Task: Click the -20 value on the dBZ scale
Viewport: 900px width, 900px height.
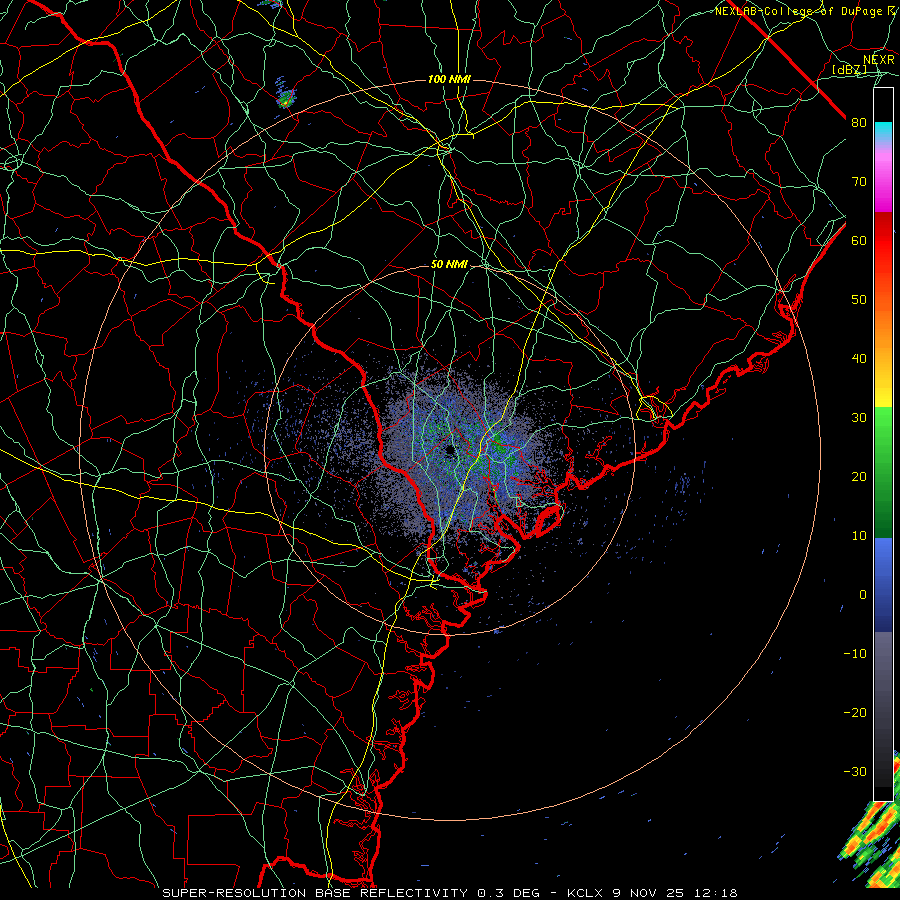Action: tap(855, 713)
